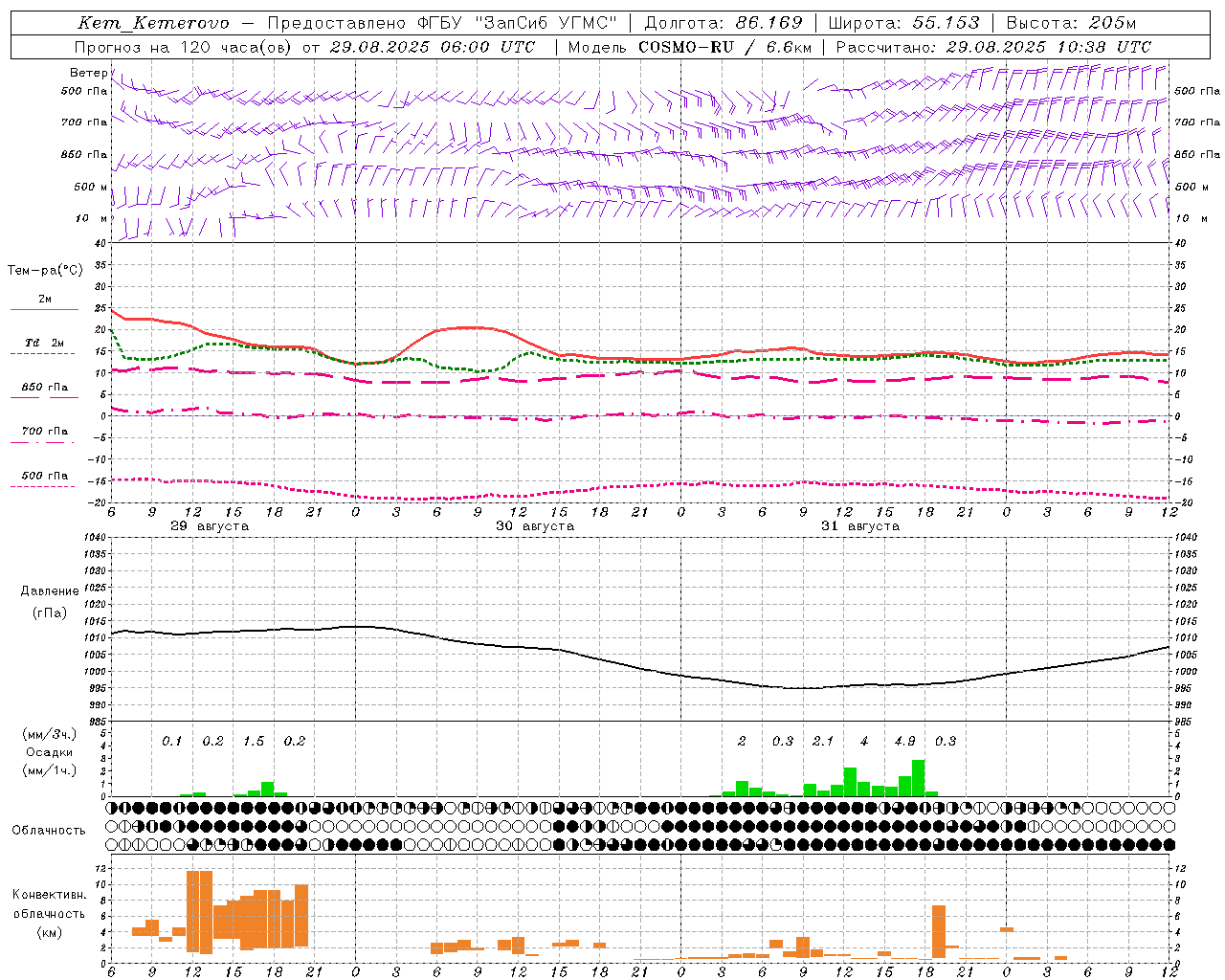Click the '2.1' precipitation total value
Screen dimensions: 1225x980
click(823, 742)
